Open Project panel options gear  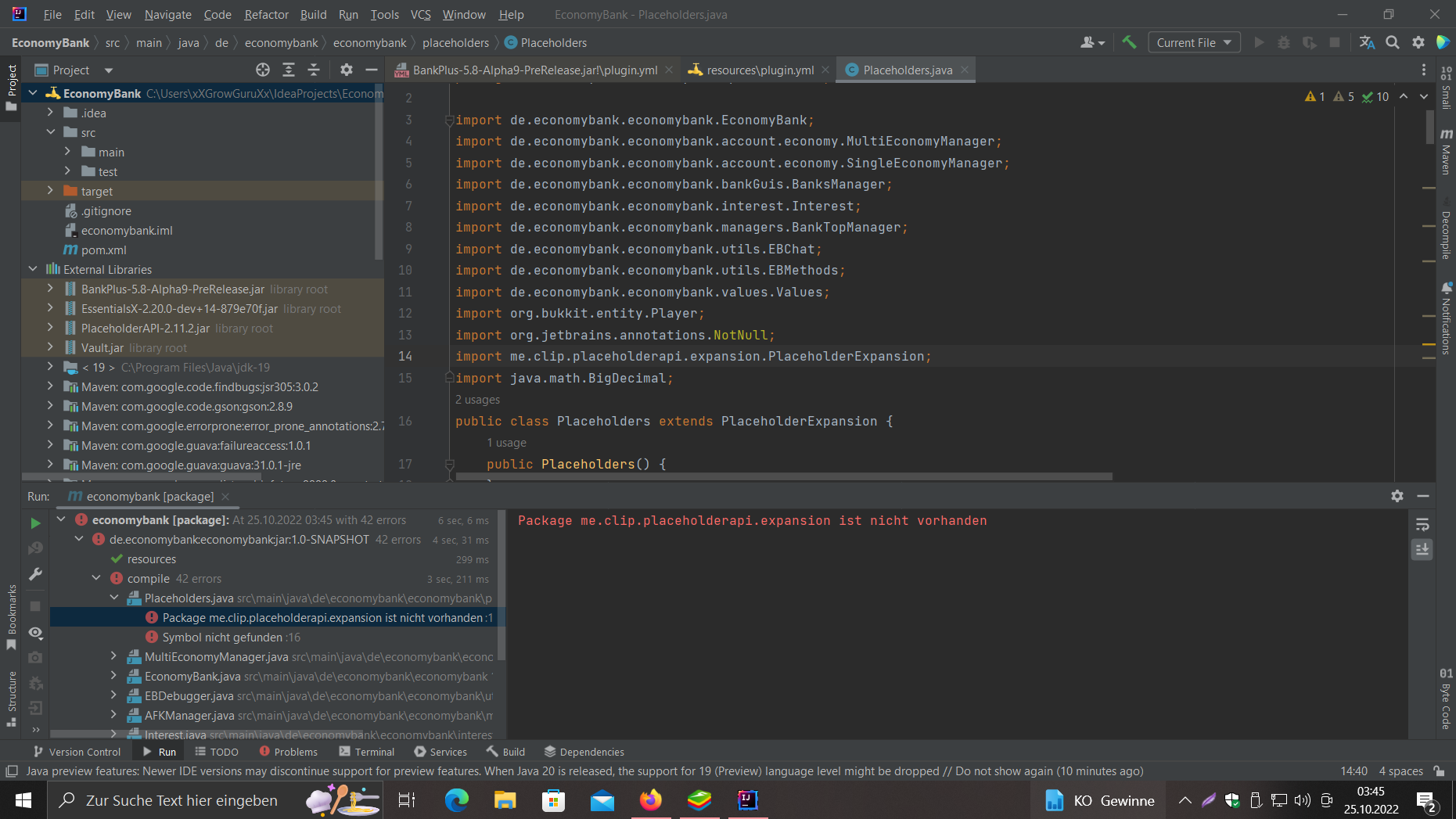(347, 70)
